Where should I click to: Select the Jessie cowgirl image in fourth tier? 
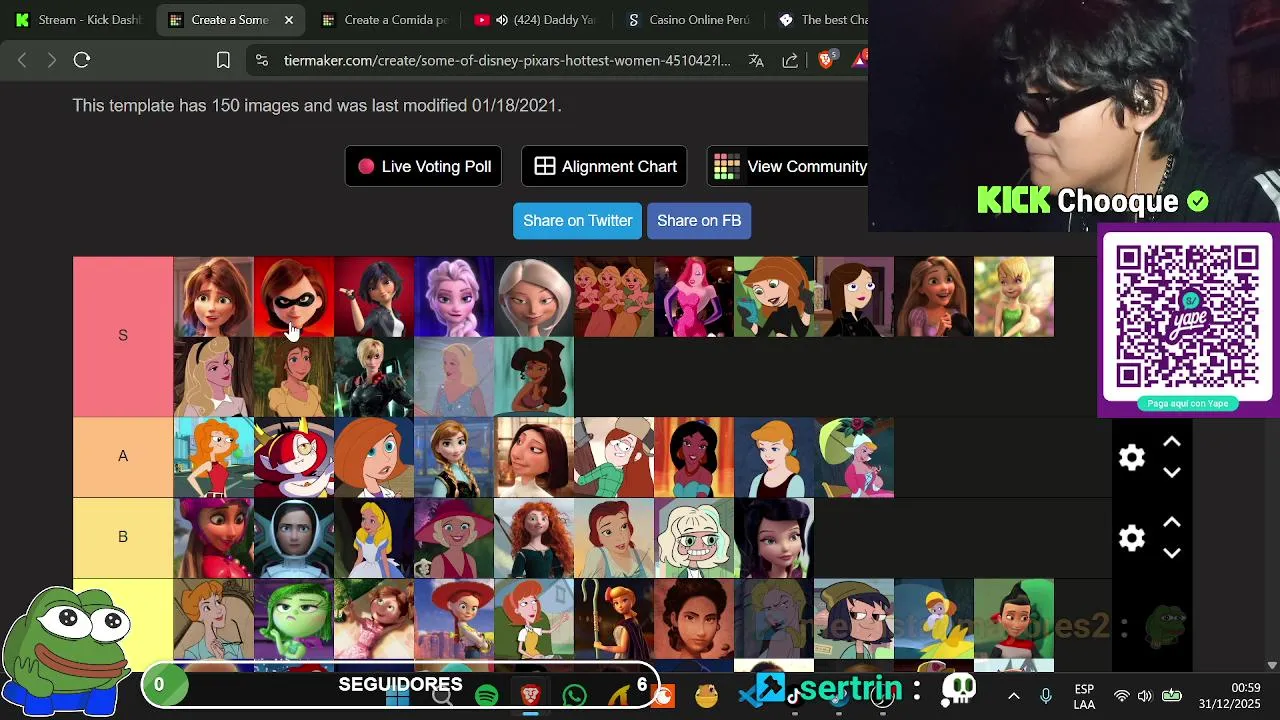[454, 619]
